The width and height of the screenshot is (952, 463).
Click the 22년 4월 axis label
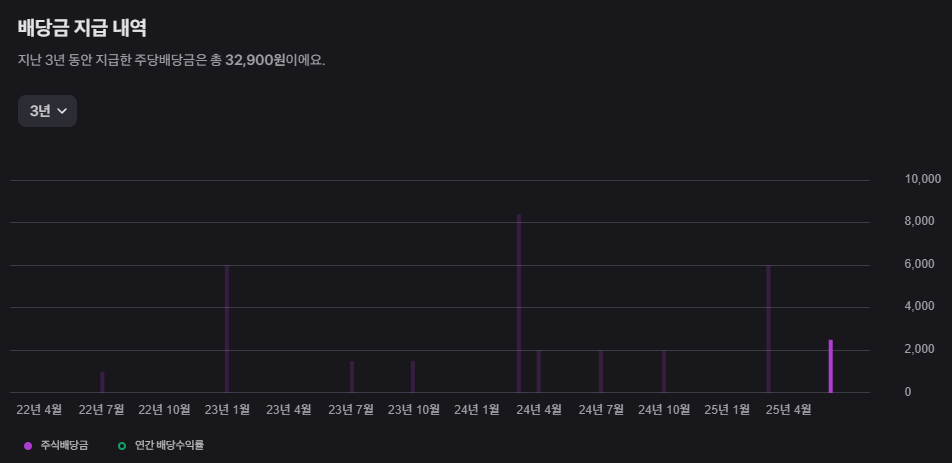pos(39,410)
